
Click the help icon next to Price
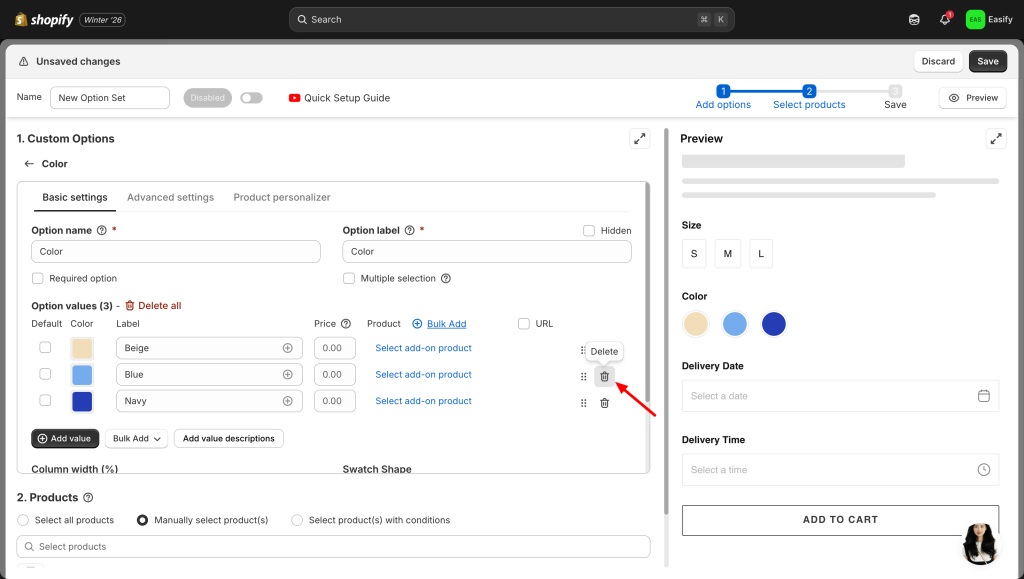[x=346, y=324]
